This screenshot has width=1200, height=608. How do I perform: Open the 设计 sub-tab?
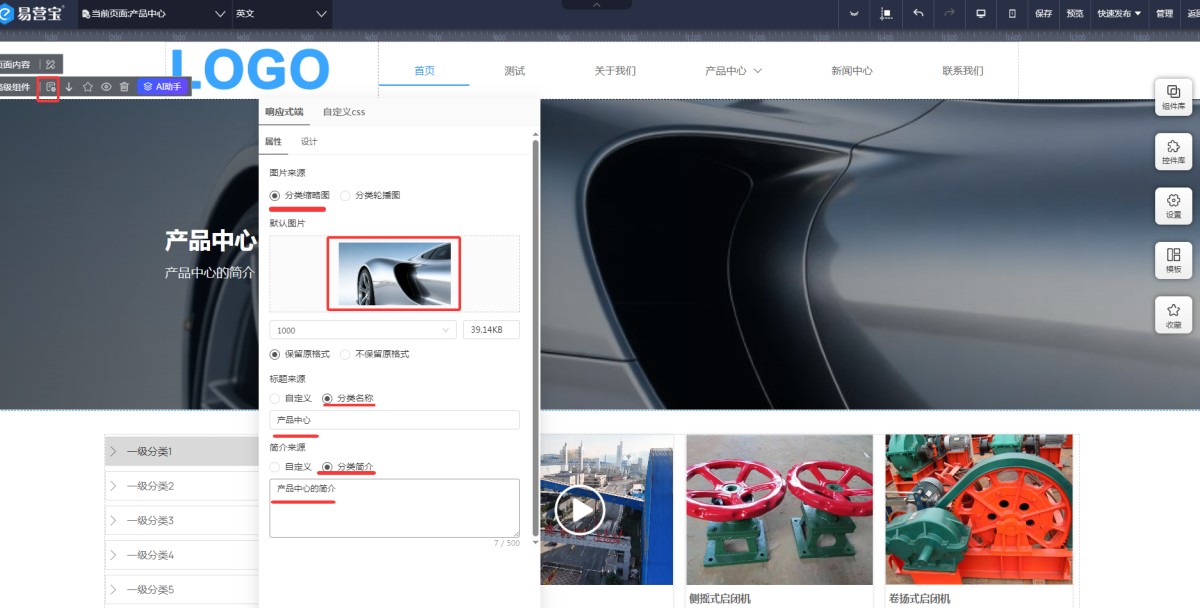[309, 142]
